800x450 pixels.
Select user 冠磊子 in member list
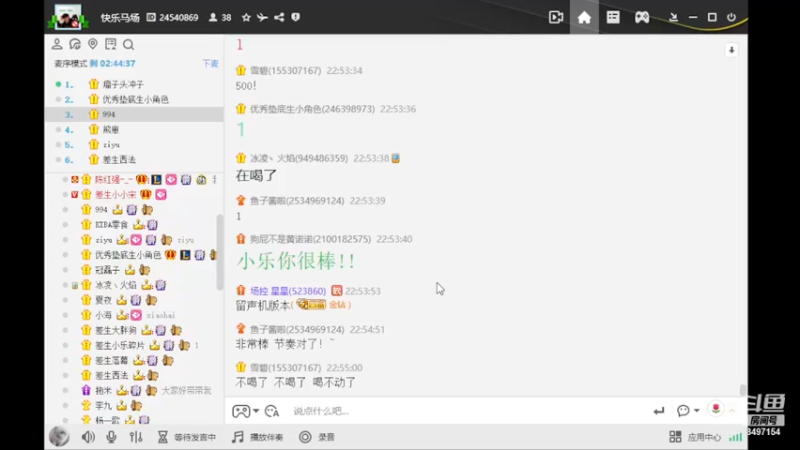pos(107,270)
